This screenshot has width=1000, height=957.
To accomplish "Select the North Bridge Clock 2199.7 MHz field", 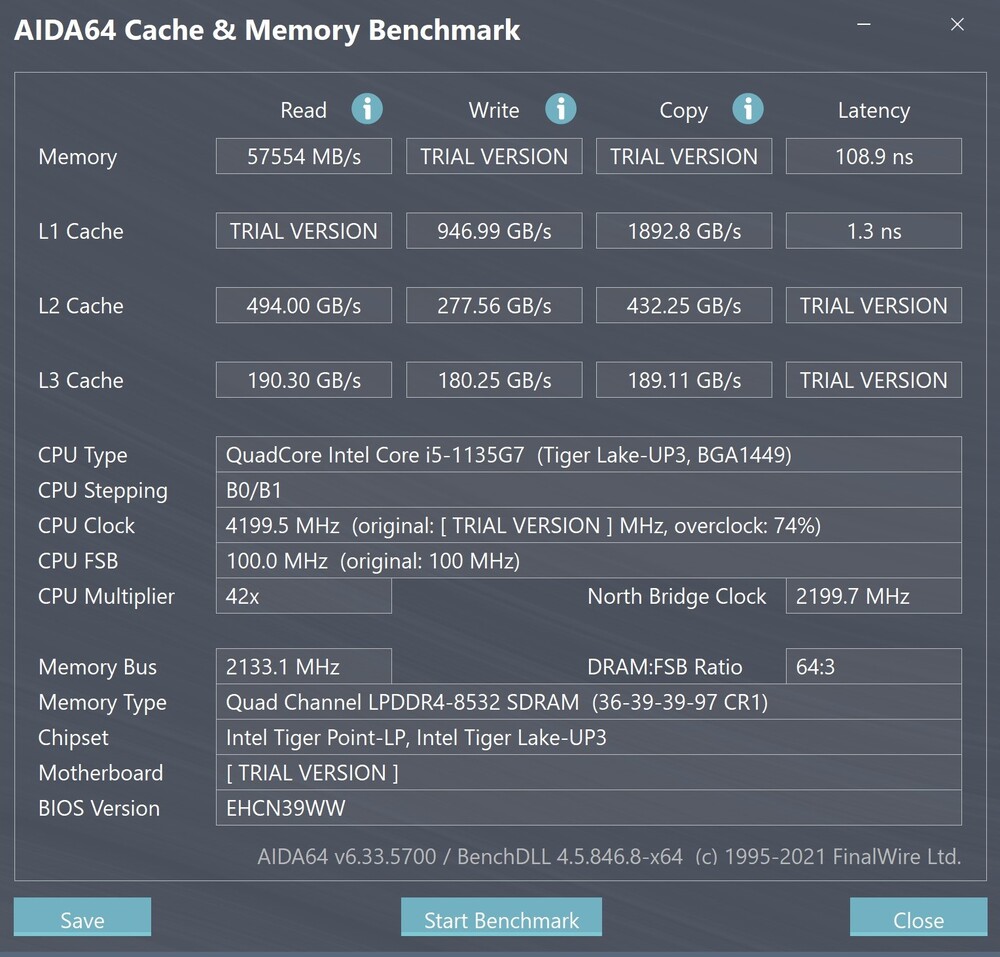I will tap(873, 597).
